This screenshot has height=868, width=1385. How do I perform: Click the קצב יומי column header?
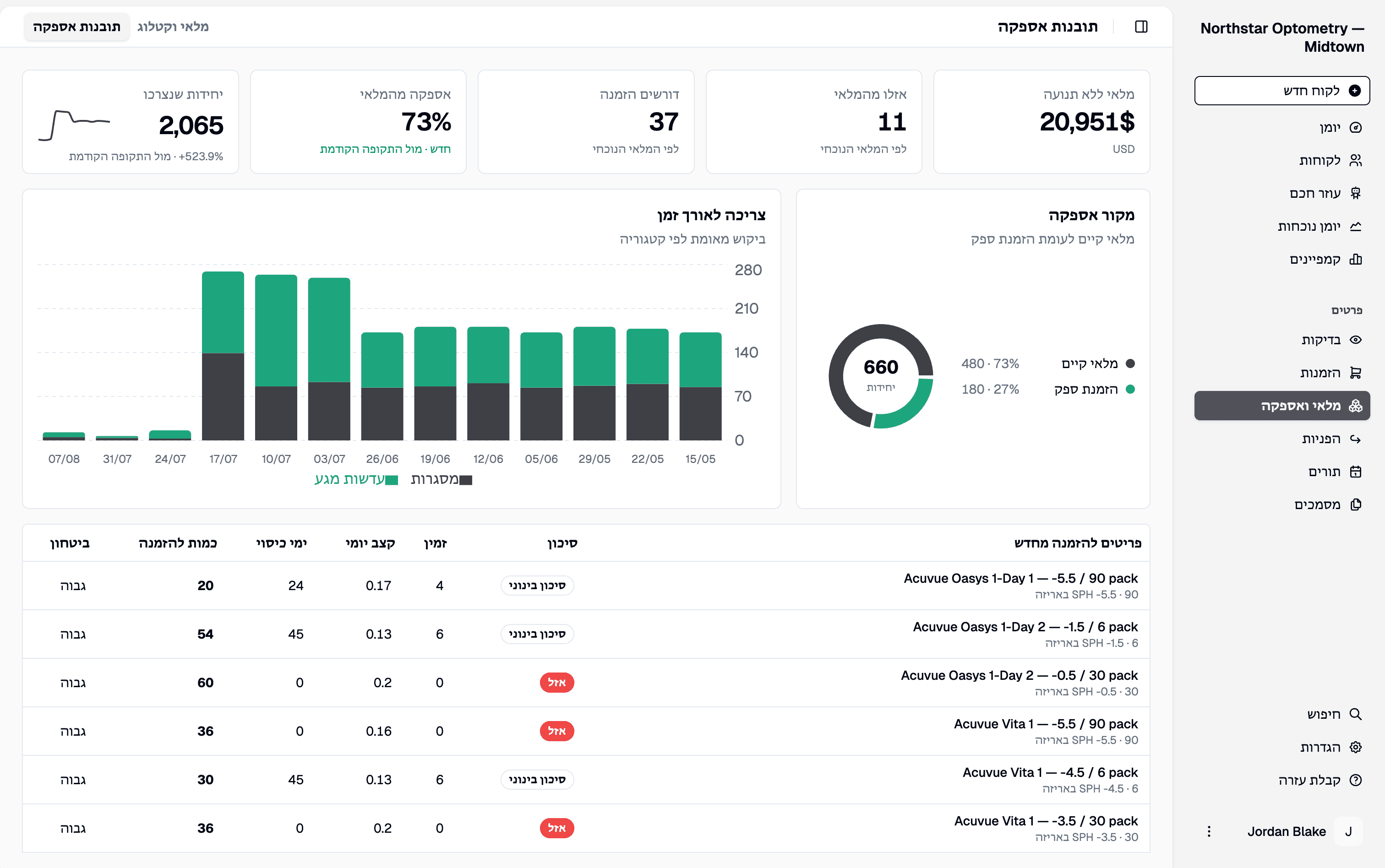[x=370, y=543]
